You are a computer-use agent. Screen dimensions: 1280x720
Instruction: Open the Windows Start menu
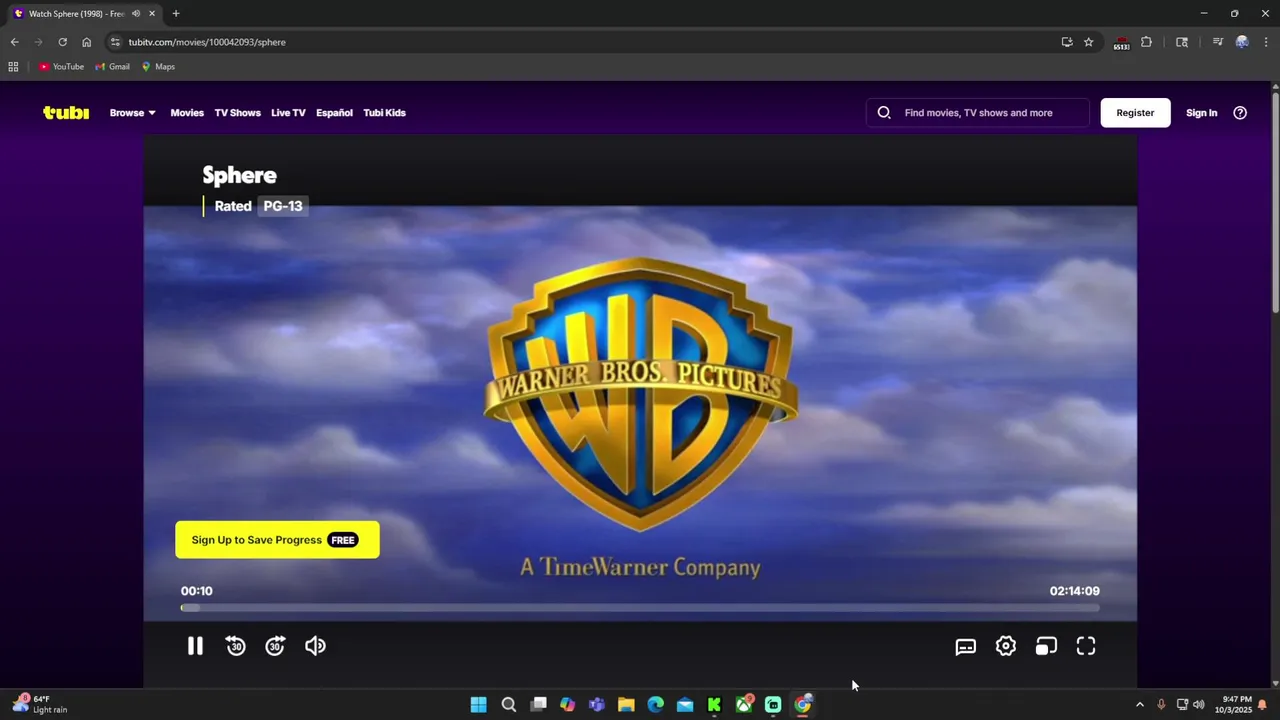(478, 705)
